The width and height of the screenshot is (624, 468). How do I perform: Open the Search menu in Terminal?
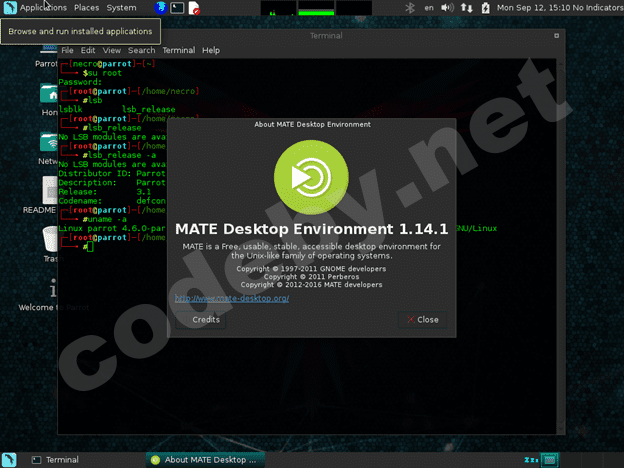click(141, 50)
